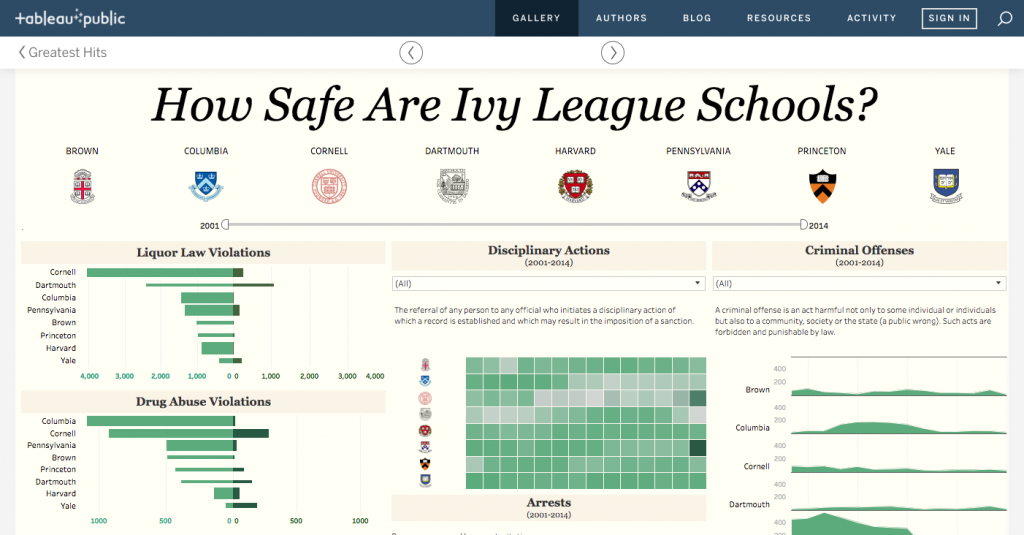Click Cornell's Liquor Law Violations bar

[x=165, y=272]
